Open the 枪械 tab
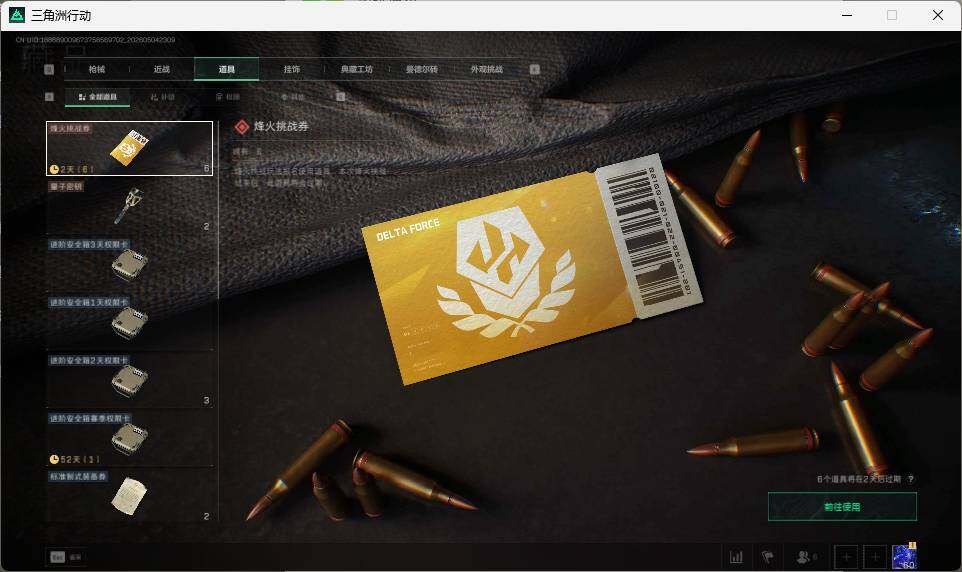 [x=96, y=69]
